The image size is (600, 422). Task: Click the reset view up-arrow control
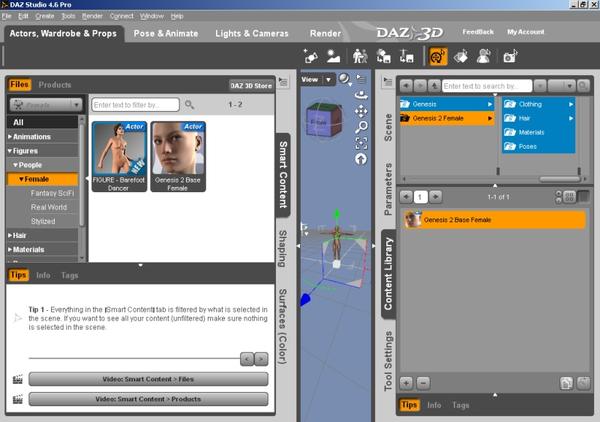click(361, 159)
